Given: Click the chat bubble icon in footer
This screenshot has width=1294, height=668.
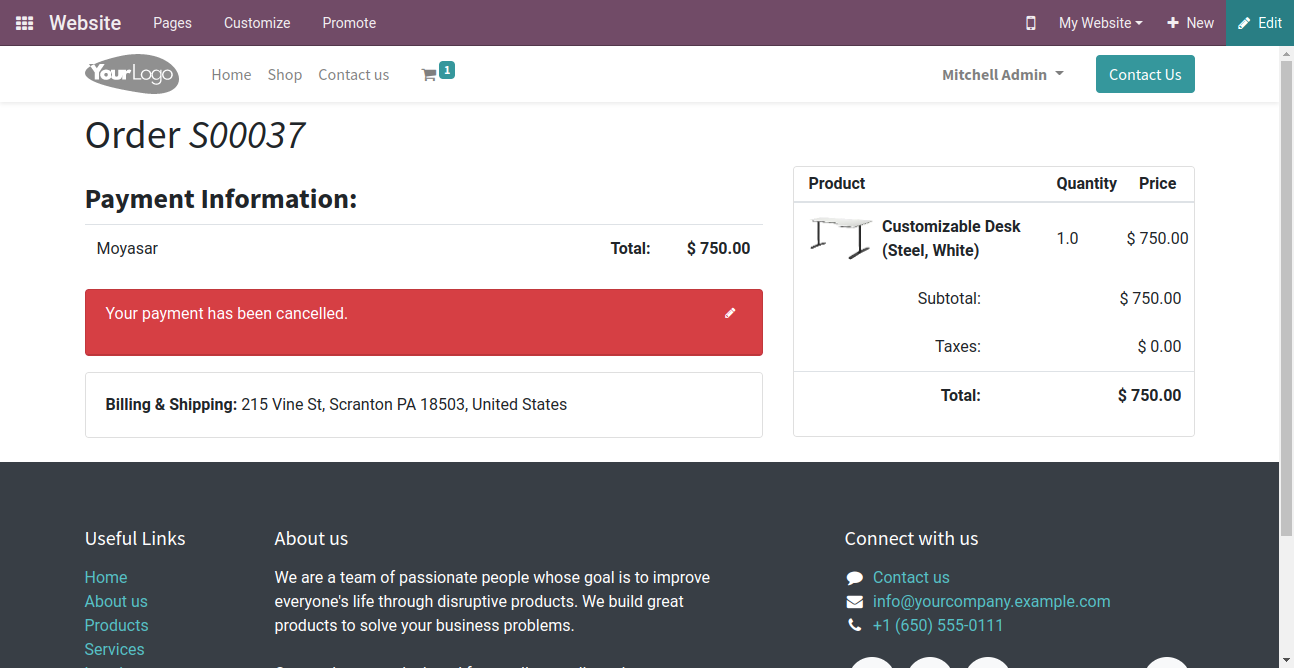Looking at the screenshot, I should coord(854,578).
